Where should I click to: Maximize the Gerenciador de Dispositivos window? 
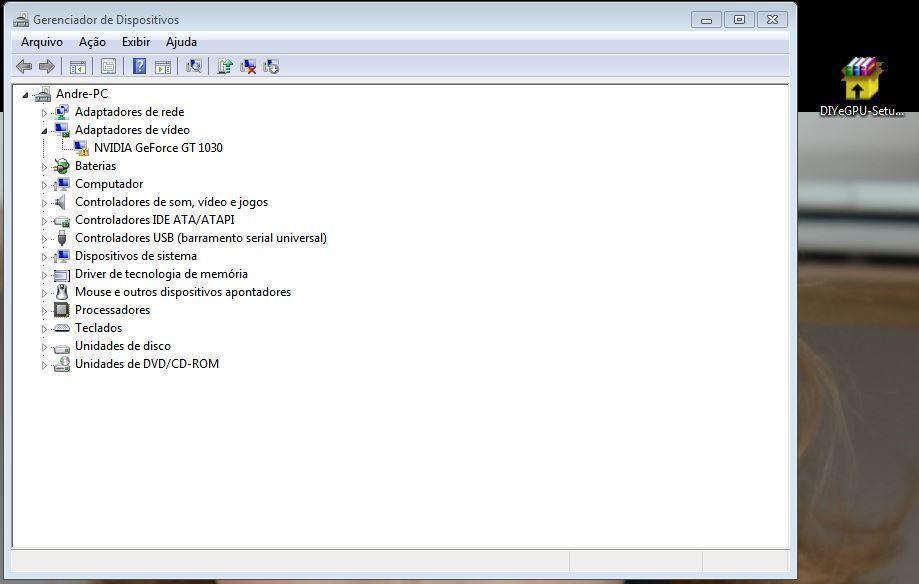pos(740,20)
